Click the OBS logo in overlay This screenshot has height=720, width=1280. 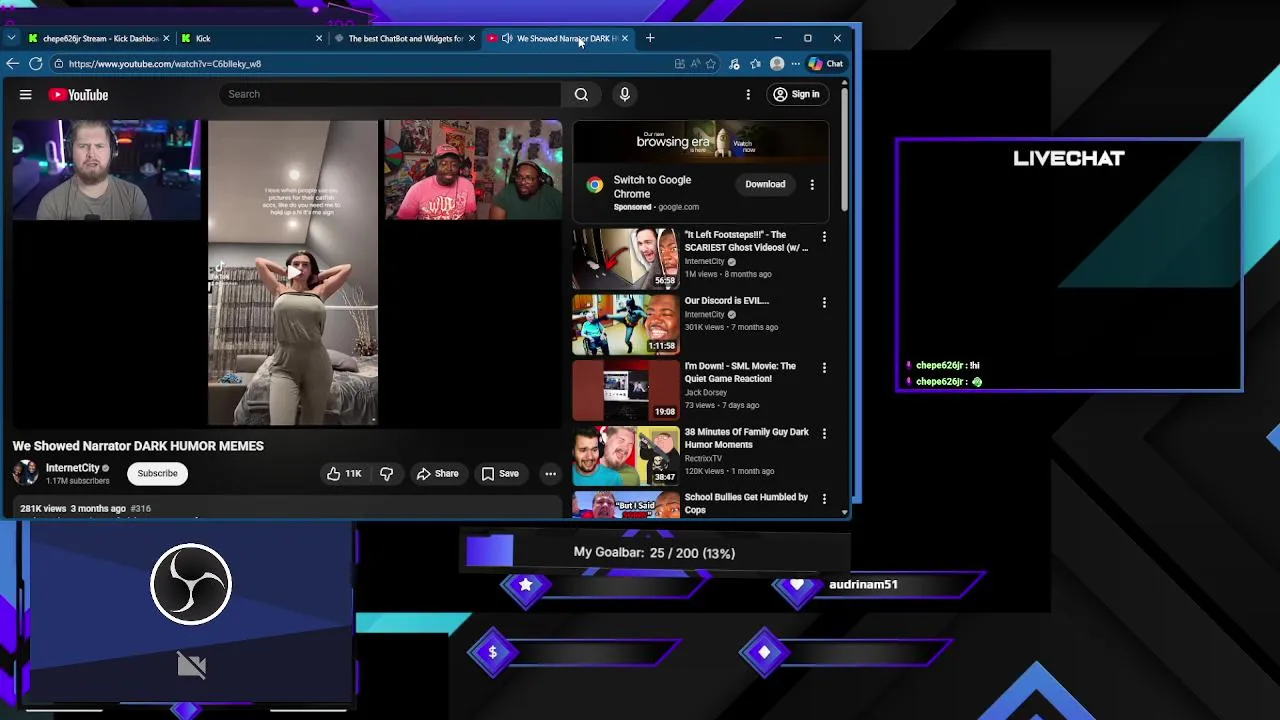click(191, 584)
